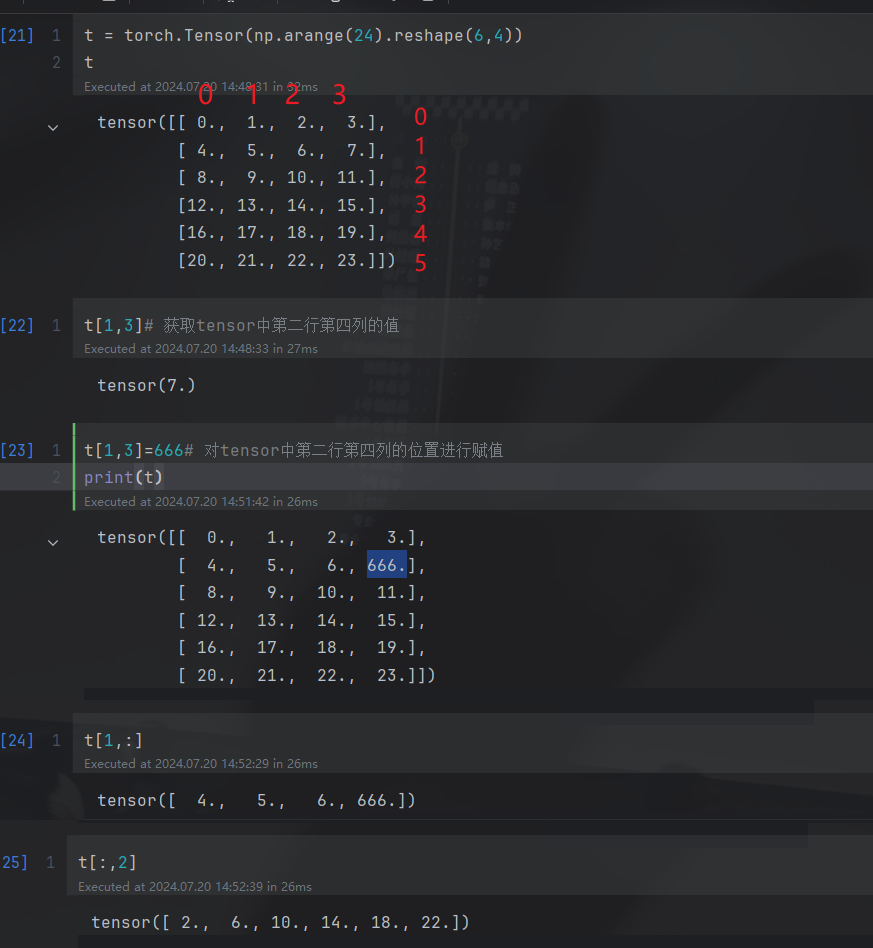873x948 pixels.
Task: Select cell label [21]
Action: tap(17, 35)
